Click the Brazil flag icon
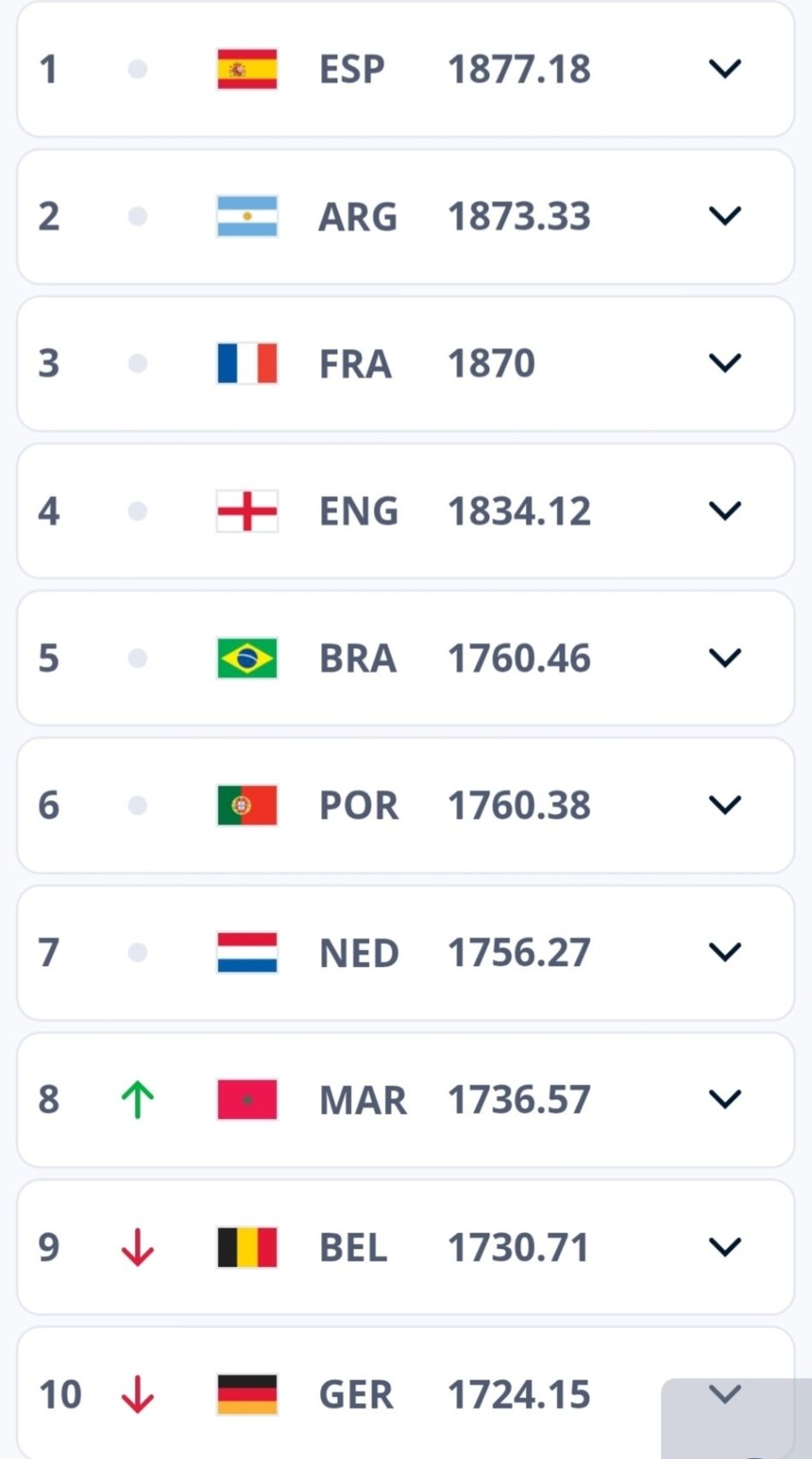812x1459 pixels. pos(247,658)
